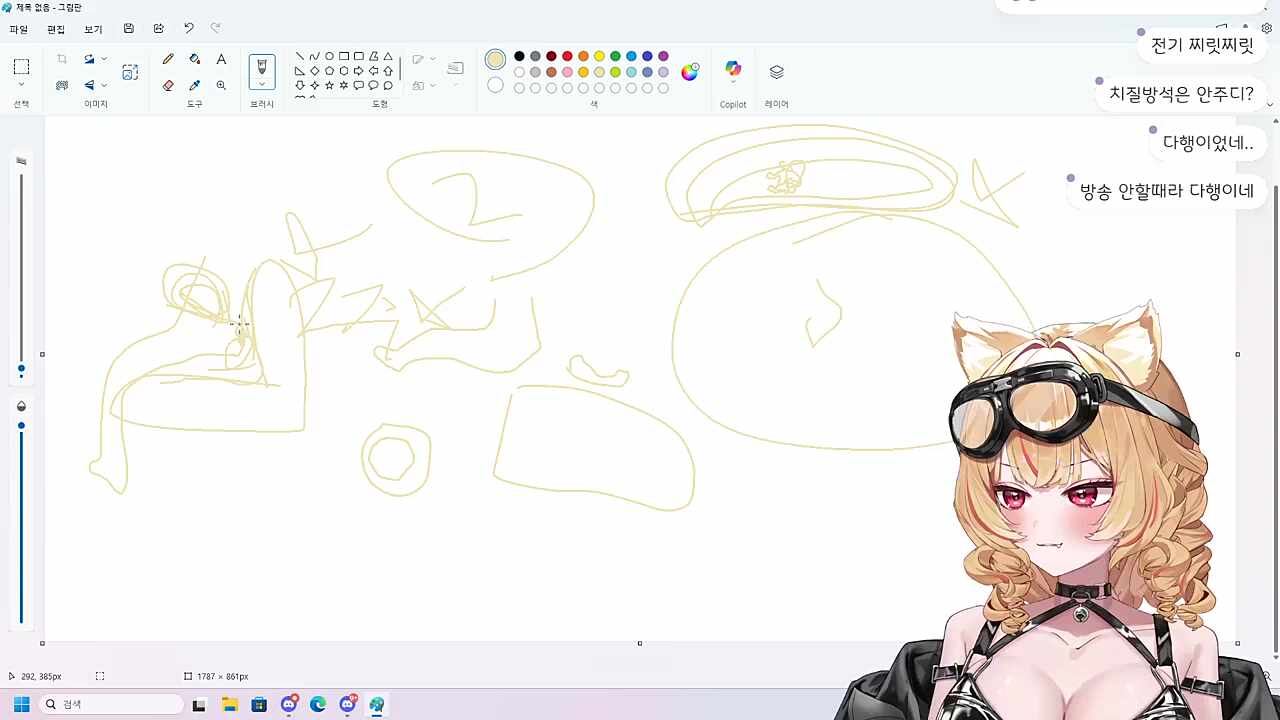The image size is (1280, 720).
Task: Select the Magnifier zoom tool
Action: 221,86
